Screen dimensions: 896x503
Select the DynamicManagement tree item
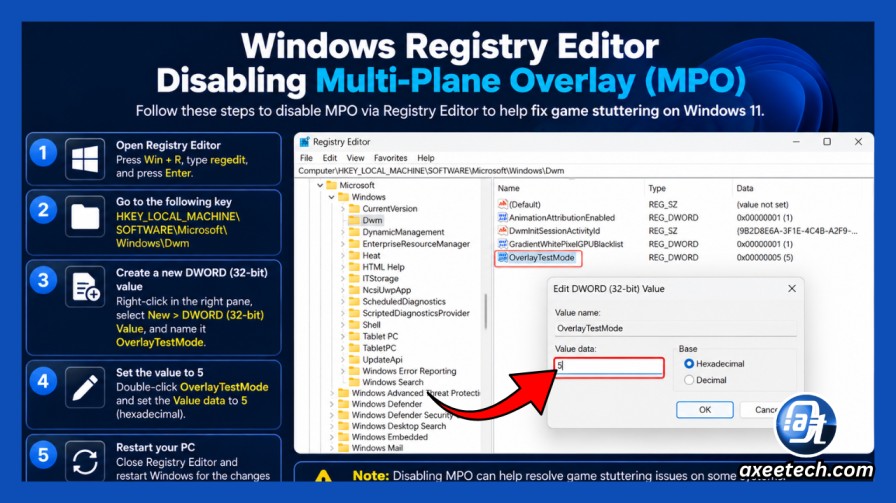point(403,232)
